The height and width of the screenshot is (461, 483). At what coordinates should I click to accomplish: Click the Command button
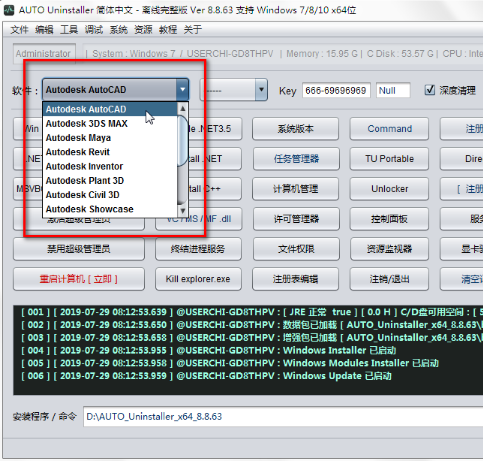pos(389,129)
